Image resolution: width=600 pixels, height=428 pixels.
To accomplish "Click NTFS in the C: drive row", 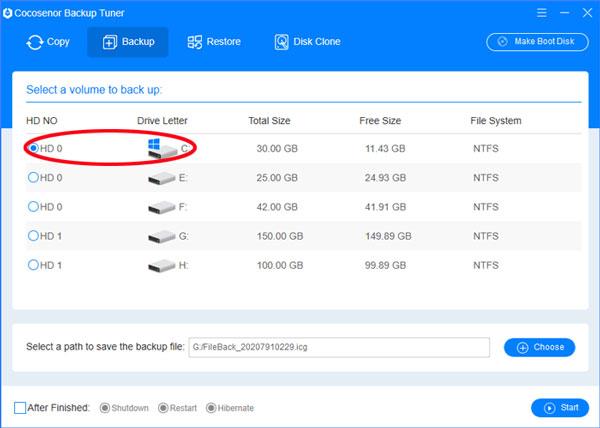I will click(486, 148).
